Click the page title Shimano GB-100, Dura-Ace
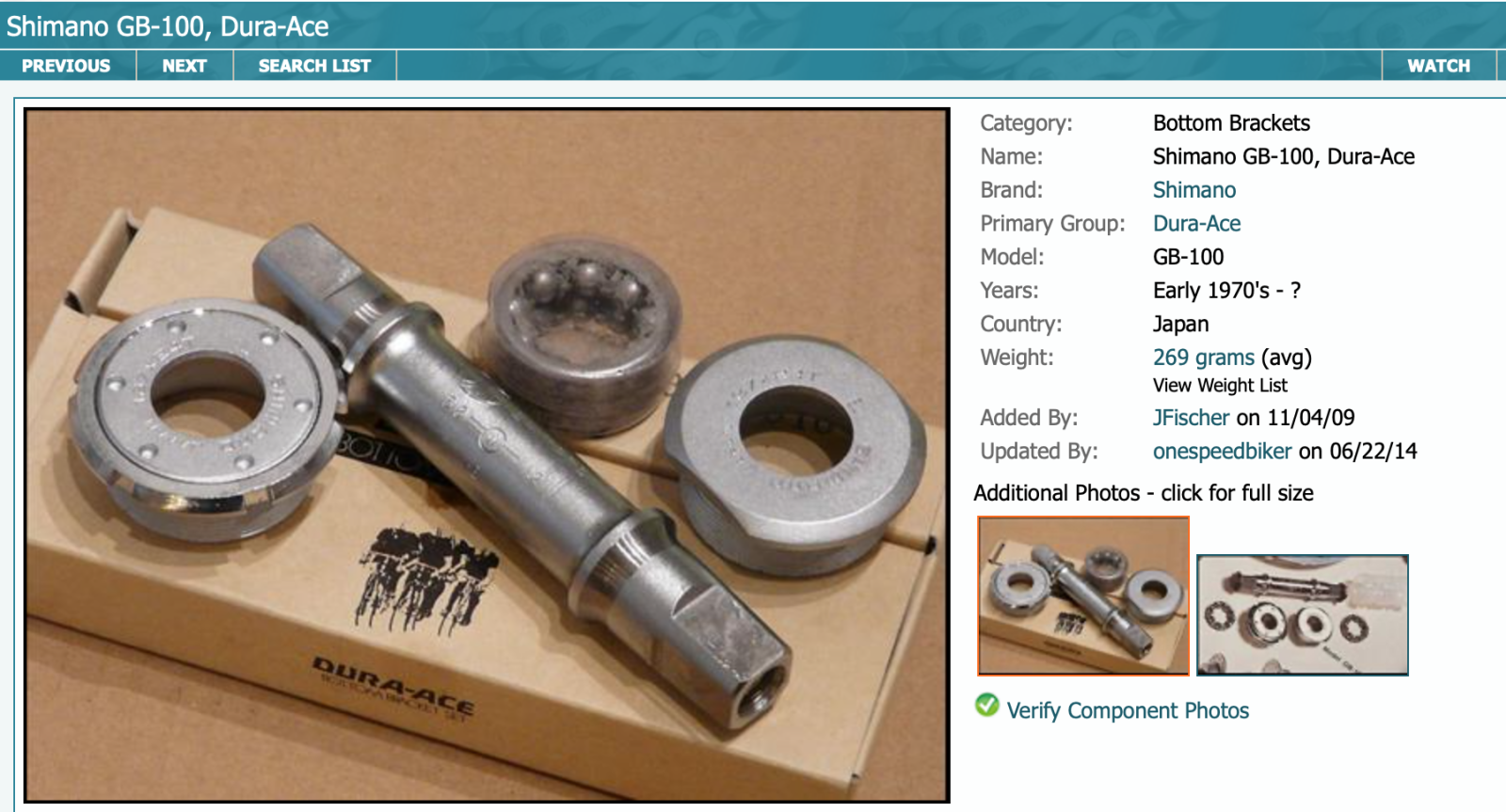This screenshot has height=812, width=1506. coord(168,26)
